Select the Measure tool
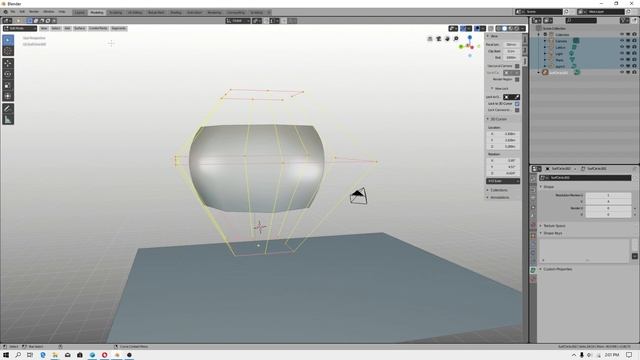The width and height of the screenshot is (640, 360). 8,120
